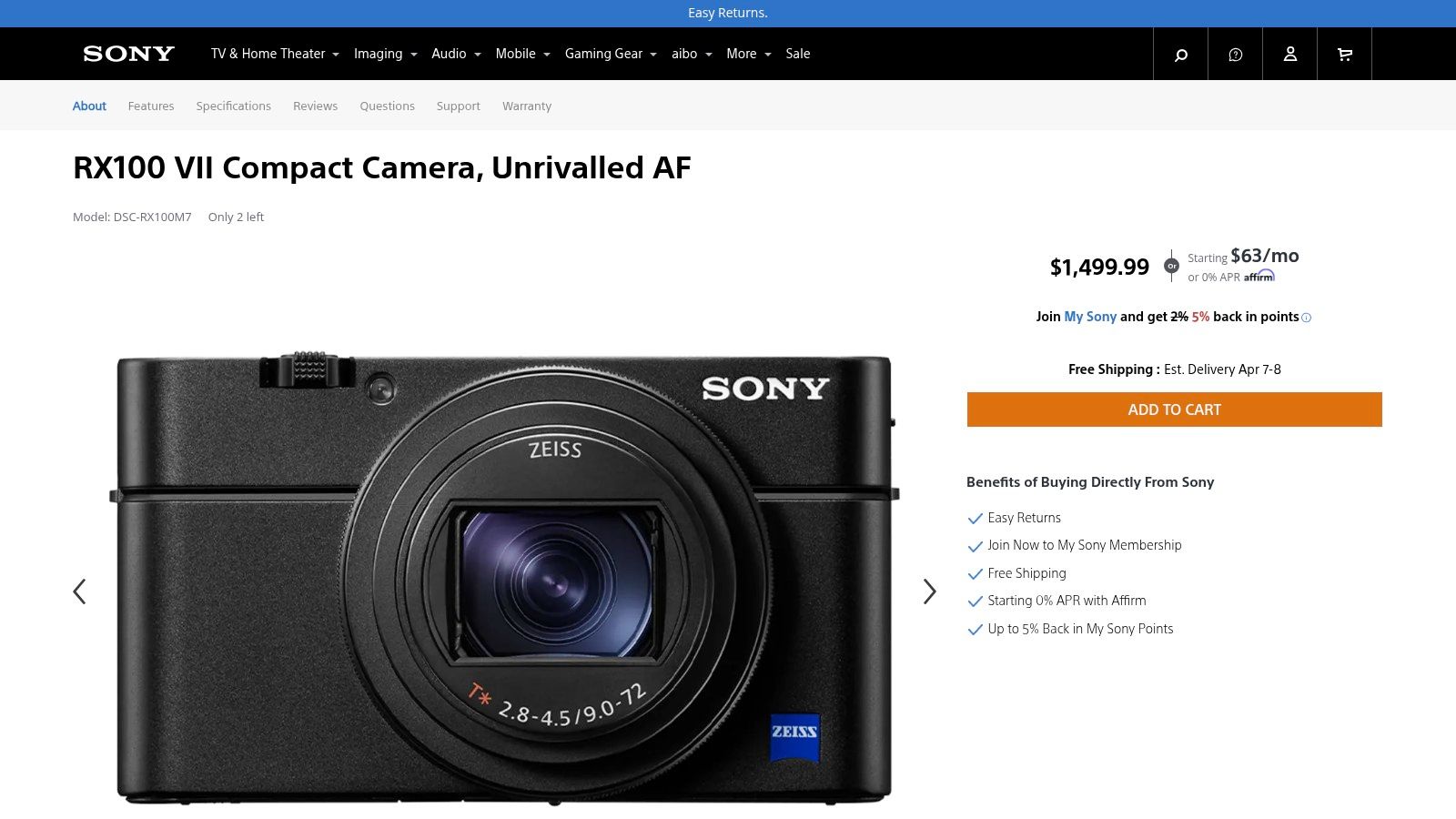Expand the Imaging menu

pos(385,54)
